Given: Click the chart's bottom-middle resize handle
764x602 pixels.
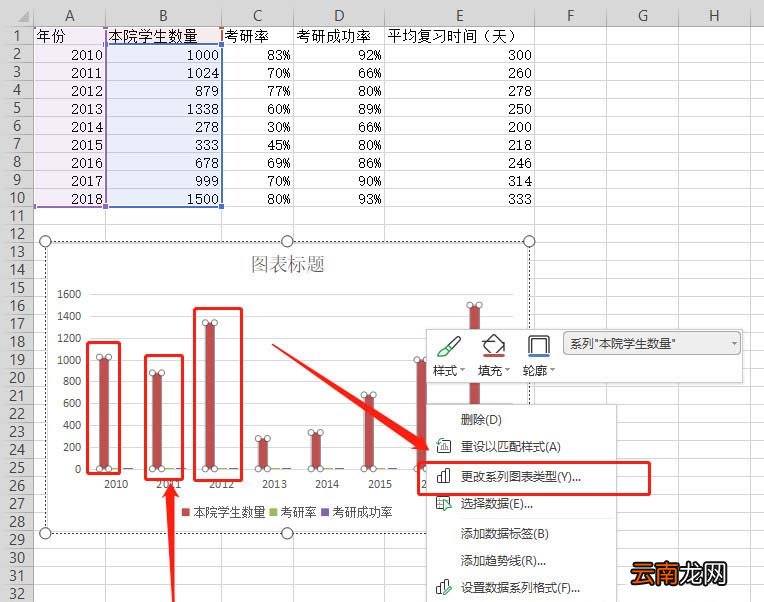Looking at the screenshot, I should [x=287, y=533].
